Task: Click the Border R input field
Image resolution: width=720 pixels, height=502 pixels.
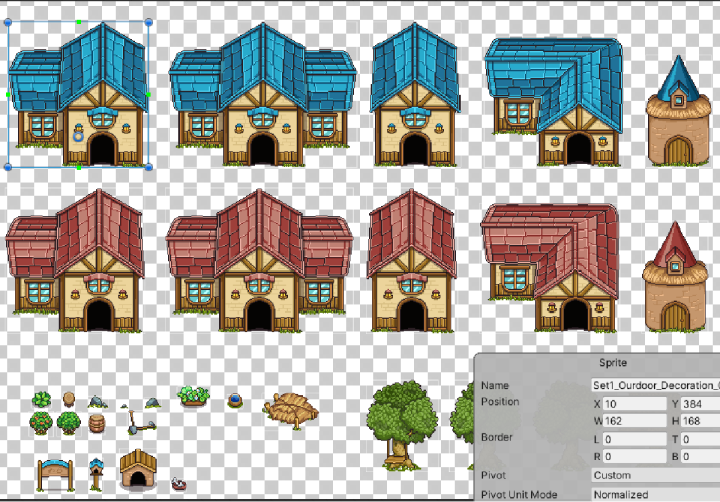Action: click(x=631, y=456)
